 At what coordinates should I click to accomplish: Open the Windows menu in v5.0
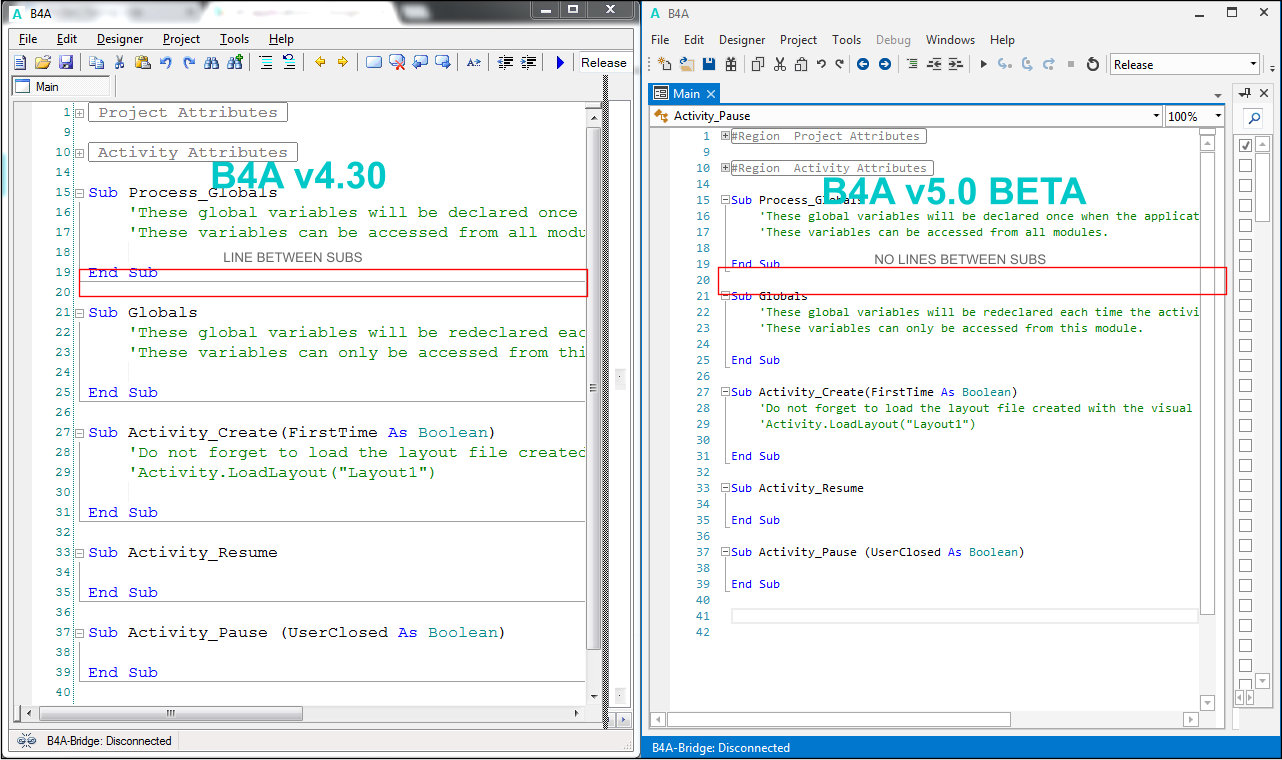(x=950, y=40)
